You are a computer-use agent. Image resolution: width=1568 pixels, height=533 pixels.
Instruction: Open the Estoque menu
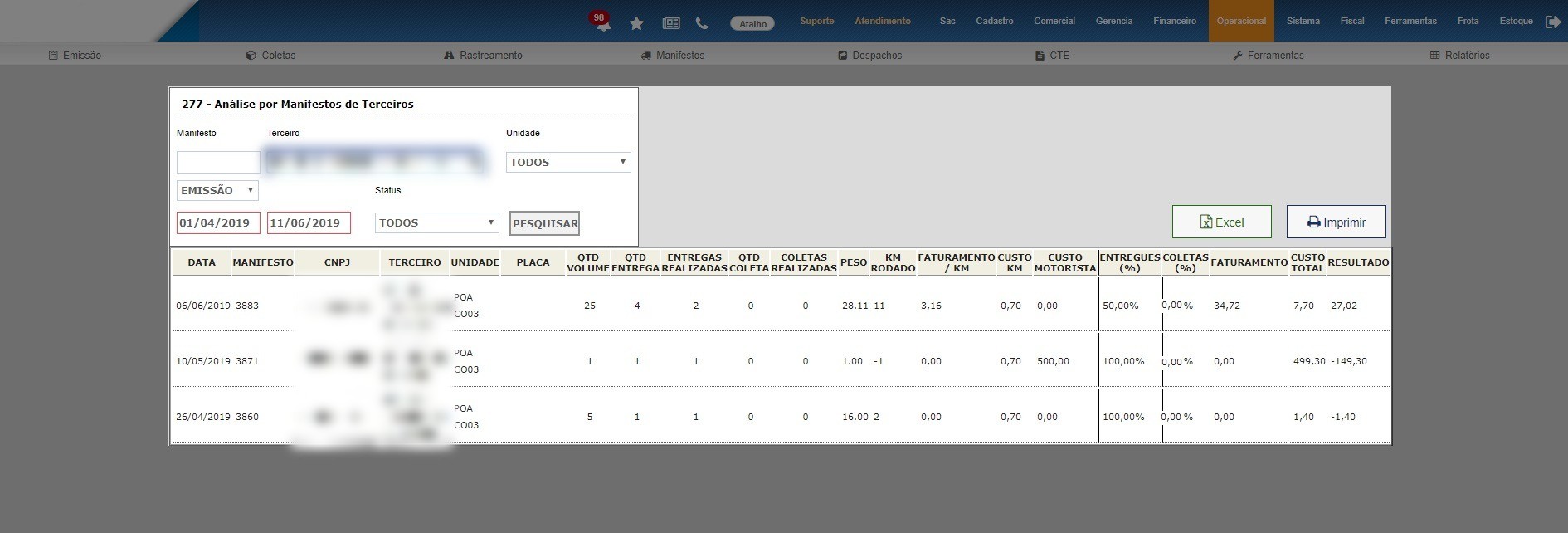point(1516,21)
